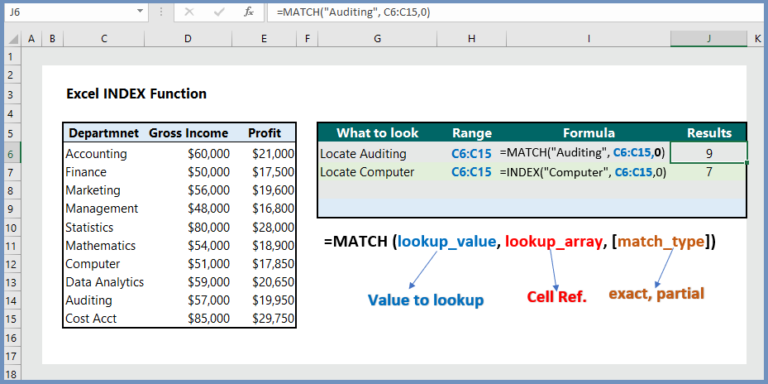
Task: Click cell J6 with result 9
Action: (x=709, y=154)
